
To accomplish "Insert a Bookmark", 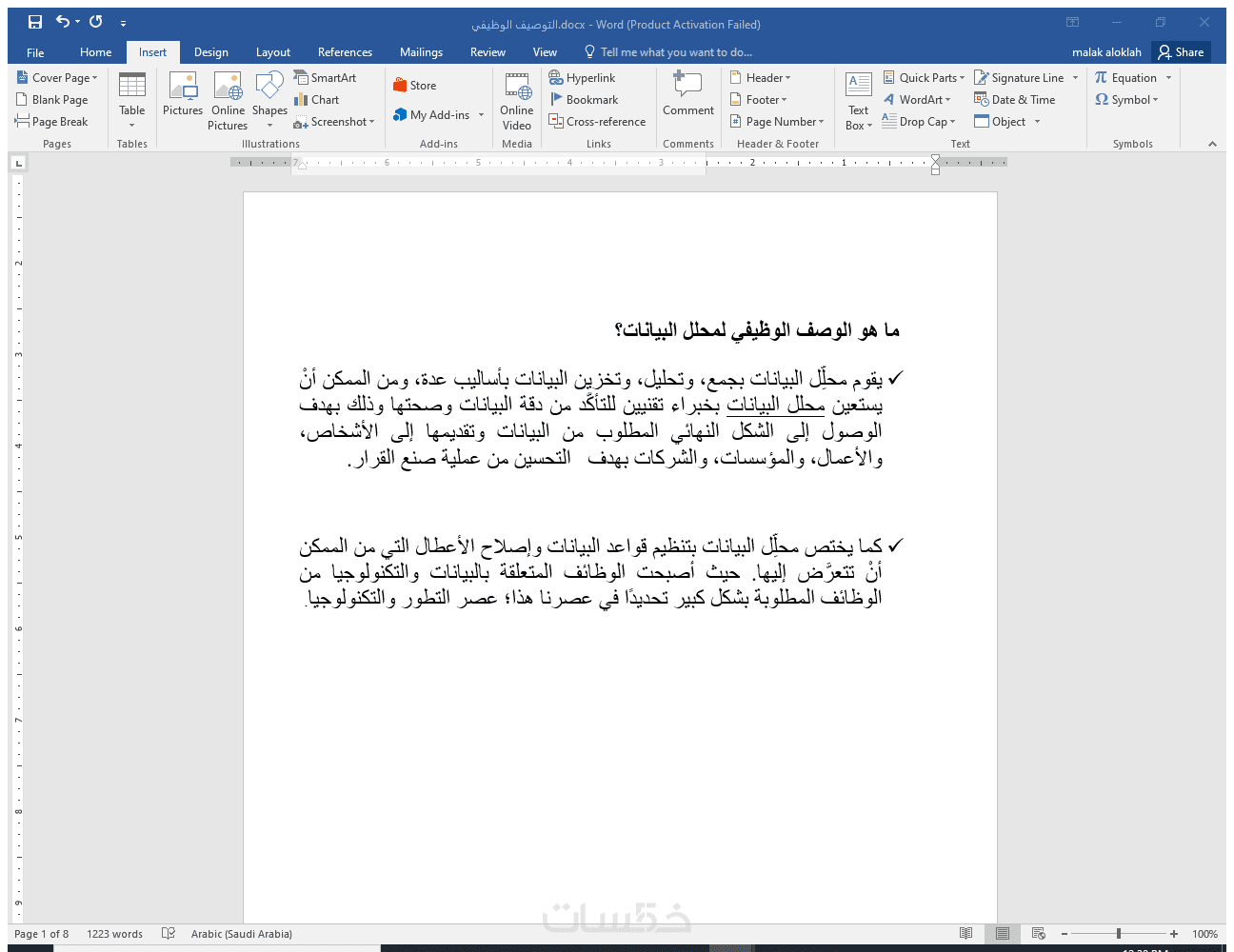I will [584, 100].
